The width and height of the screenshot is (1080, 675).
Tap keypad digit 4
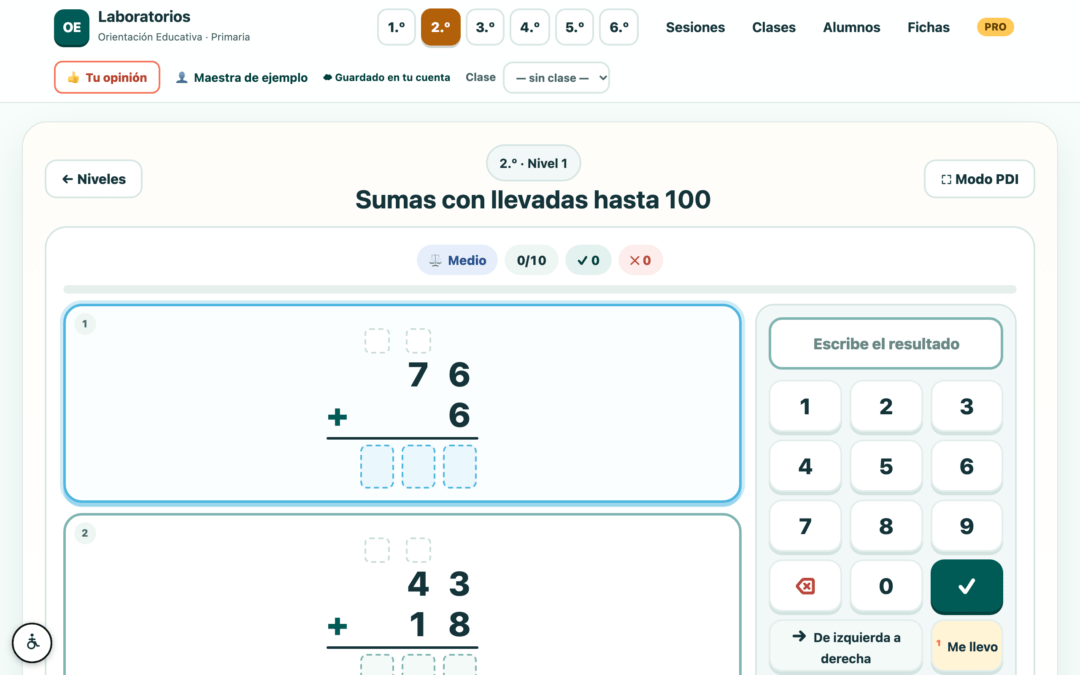coord(804,466)
